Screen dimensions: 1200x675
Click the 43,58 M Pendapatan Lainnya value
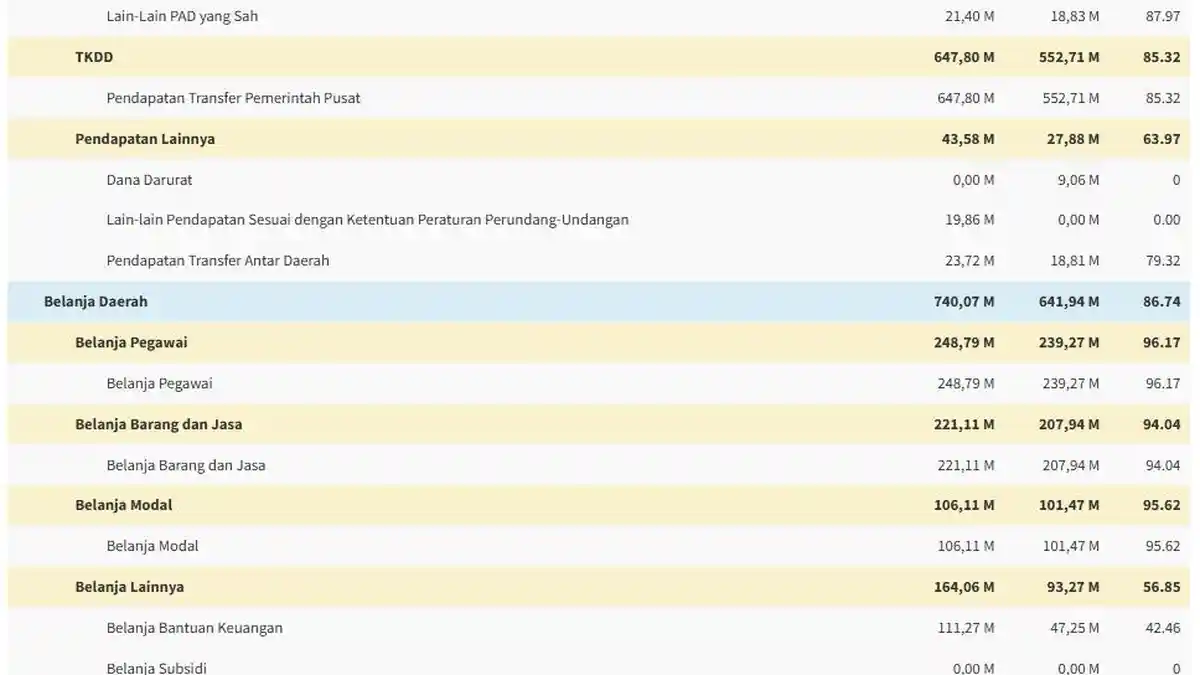(x=968, y=139)
